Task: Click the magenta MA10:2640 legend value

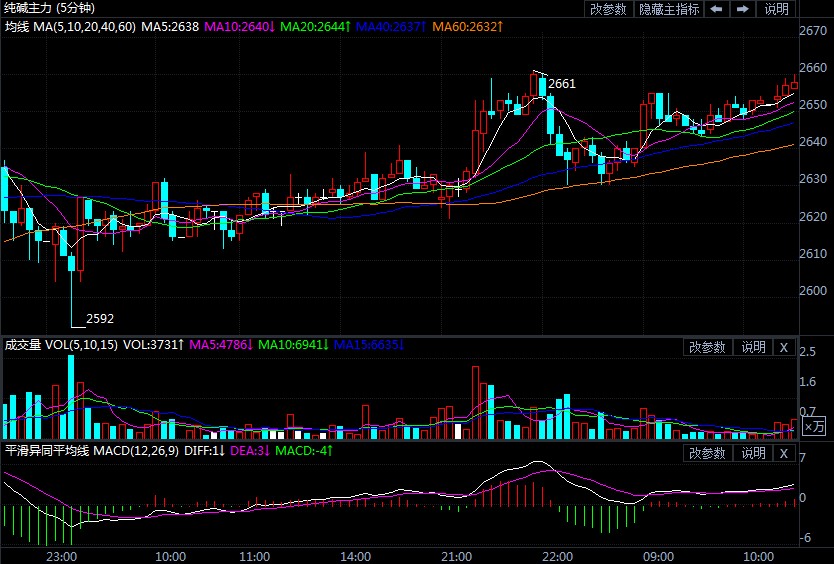Action: coord(238,25)
